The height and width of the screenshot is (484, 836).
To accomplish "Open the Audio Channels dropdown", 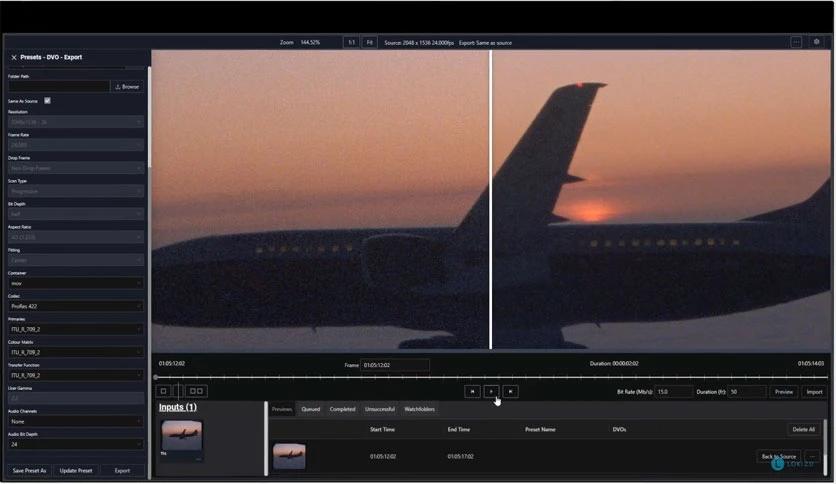I will click(x=76, y=421).
